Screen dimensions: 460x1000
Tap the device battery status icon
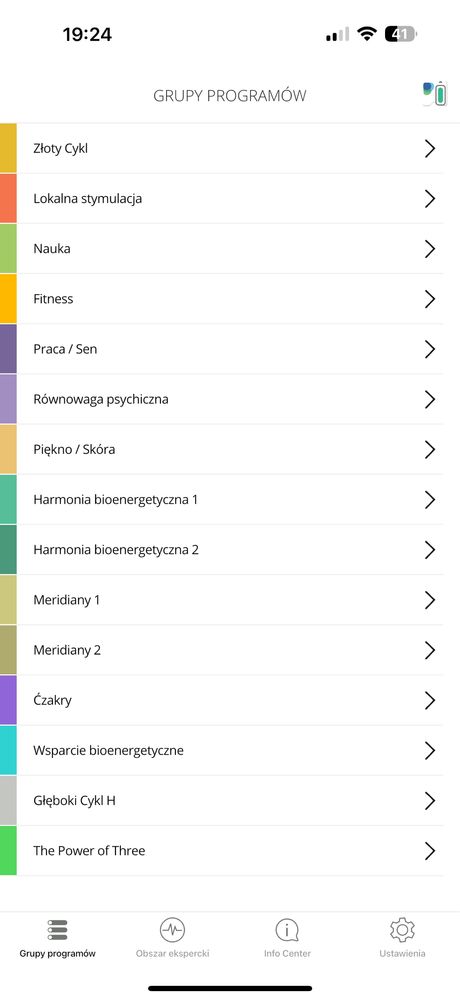pos(436,94)
